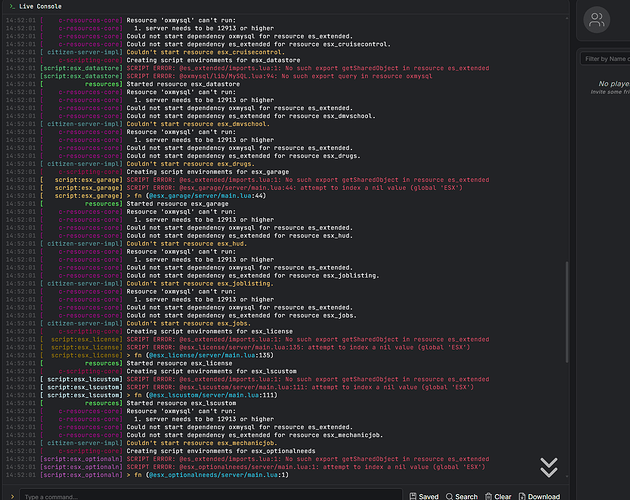The image size is (630, 500).
Task: Select dependency error for resource esx_cruisecontrol line
Action: pos(259,44)
